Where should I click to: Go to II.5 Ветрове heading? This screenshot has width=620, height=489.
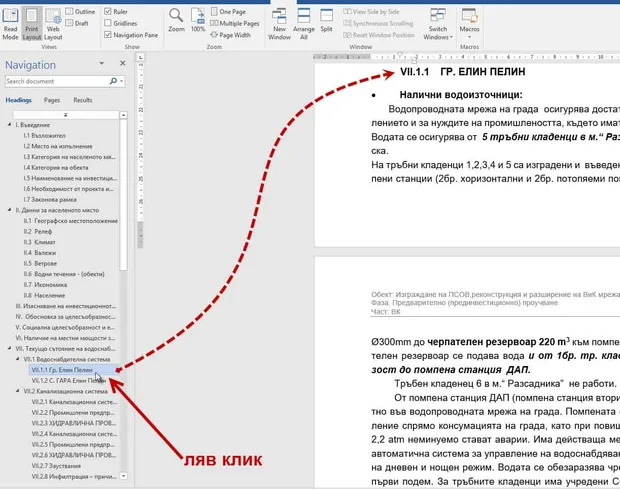[40, 264]
